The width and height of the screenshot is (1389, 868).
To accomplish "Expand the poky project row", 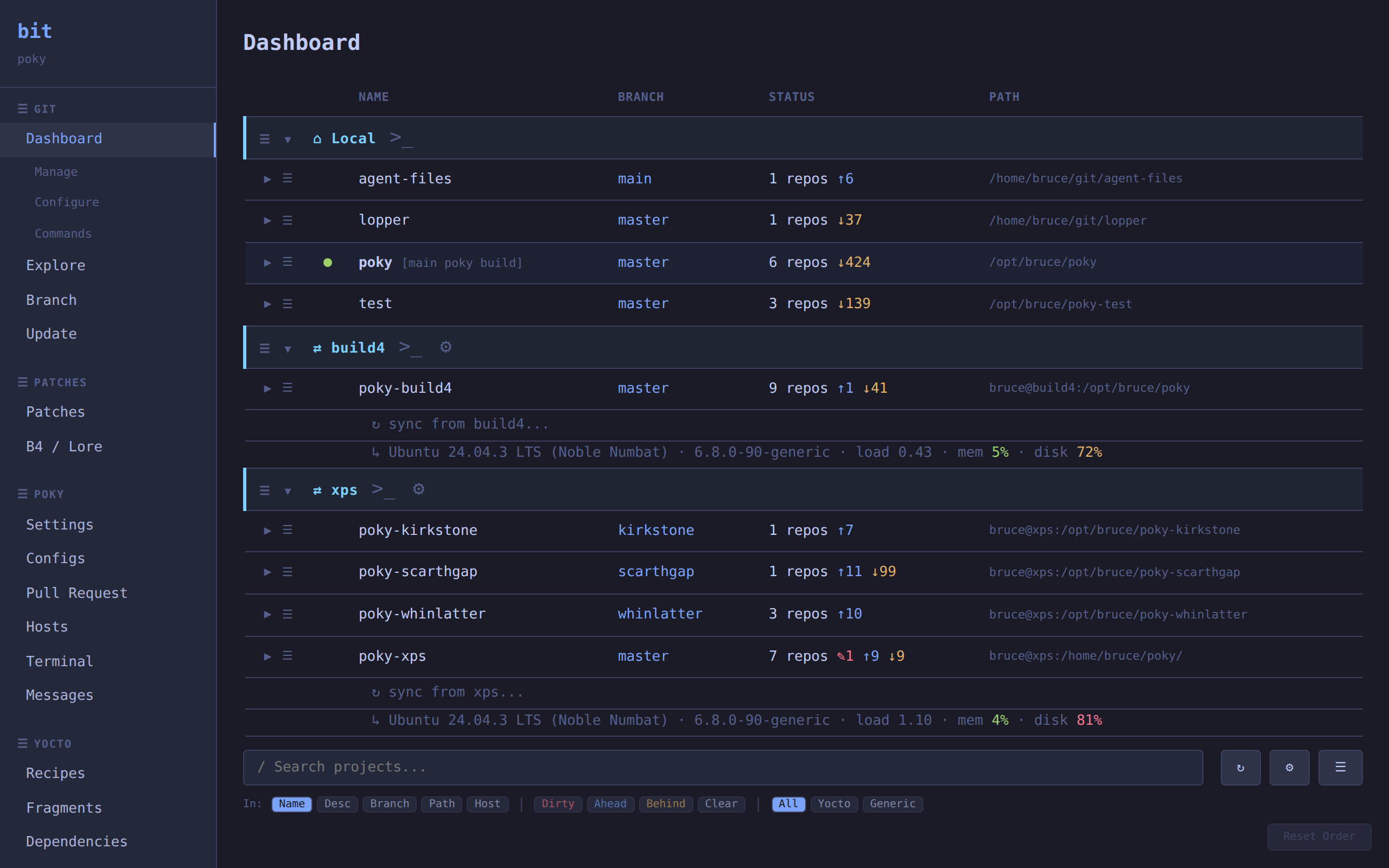I will pos(267,263).
